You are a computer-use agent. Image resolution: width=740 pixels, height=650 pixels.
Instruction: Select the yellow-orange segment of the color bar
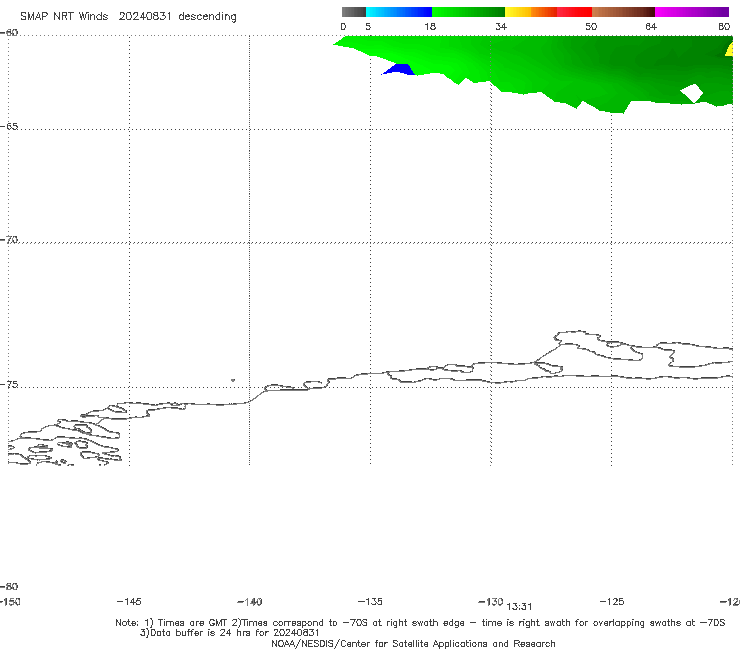click(x=531, y=12)
